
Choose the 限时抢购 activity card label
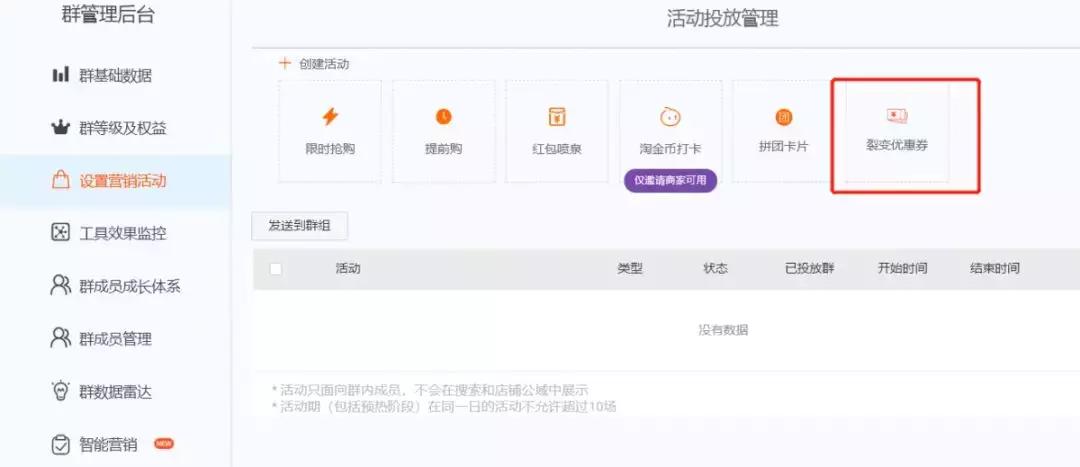pyautogui.click(x=330, y=149)
